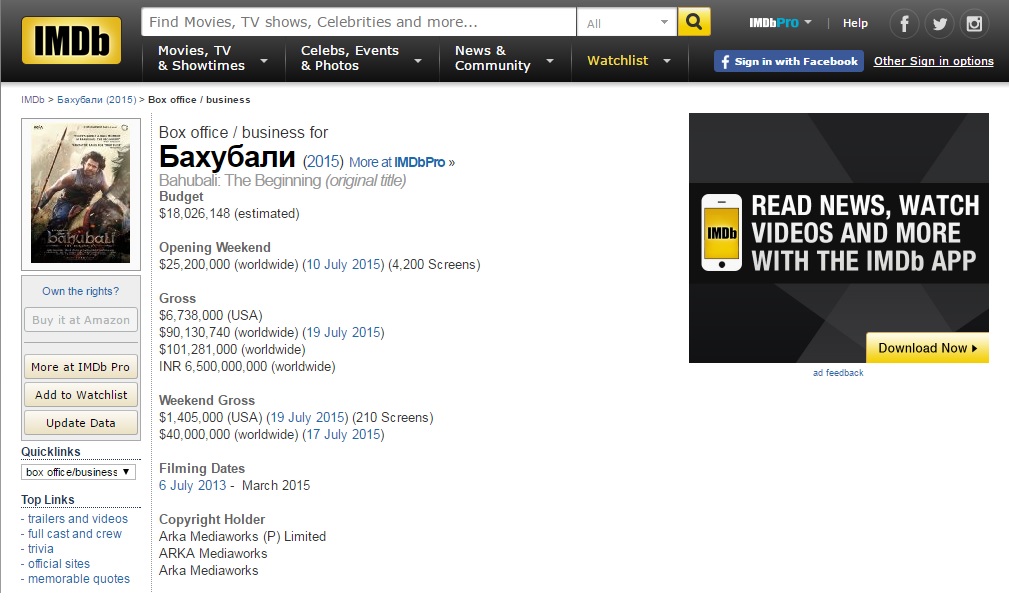Open the search category 'All' dropdown
1009x614 pixels.
[x=627, y=22]
